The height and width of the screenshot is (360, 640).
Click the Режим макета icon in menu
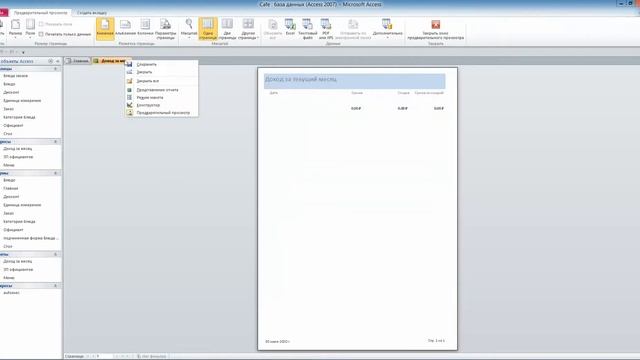point(129,98)
